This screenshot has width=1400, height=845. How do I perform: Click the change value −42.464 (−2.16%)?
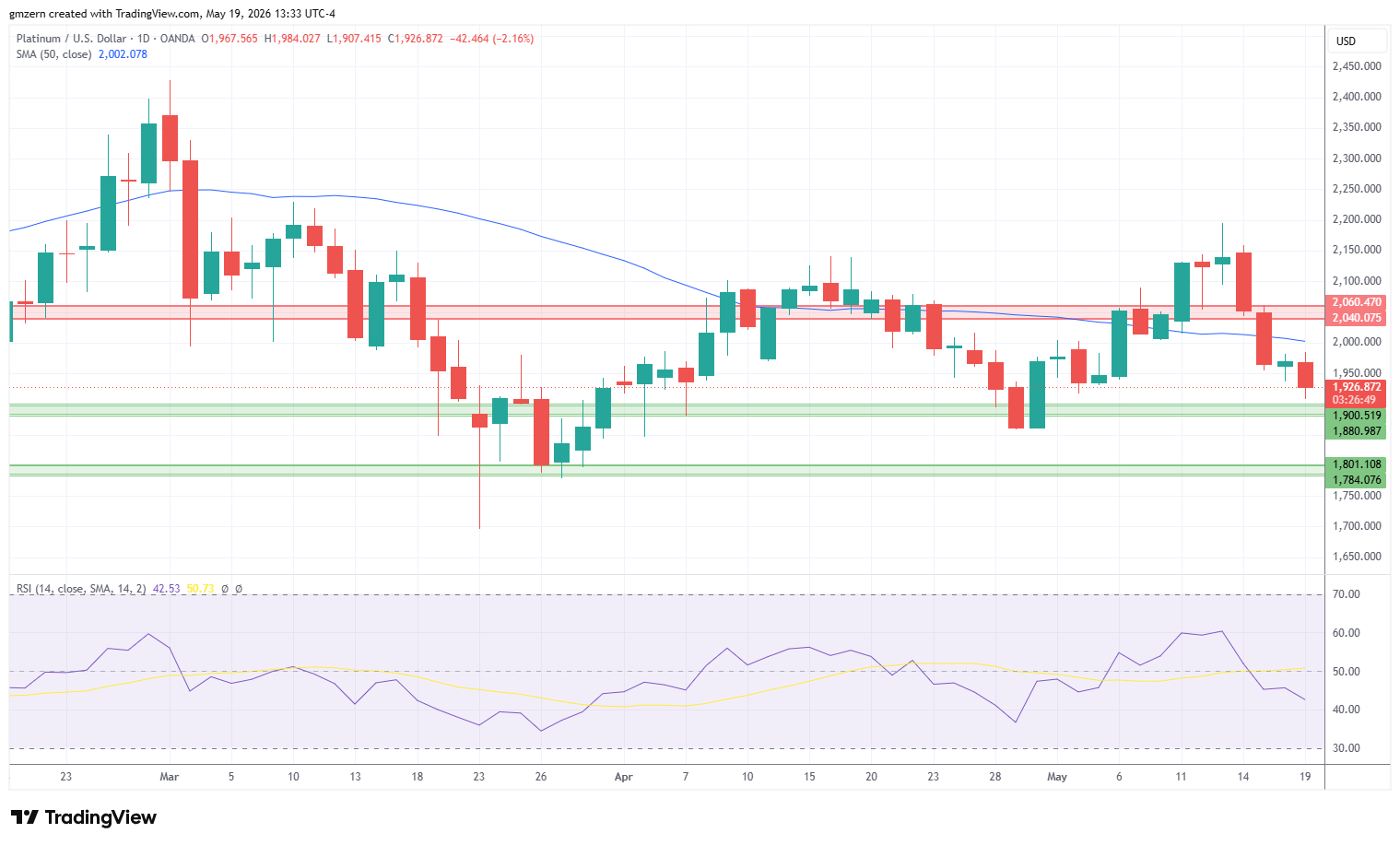[x=491, y=39]
